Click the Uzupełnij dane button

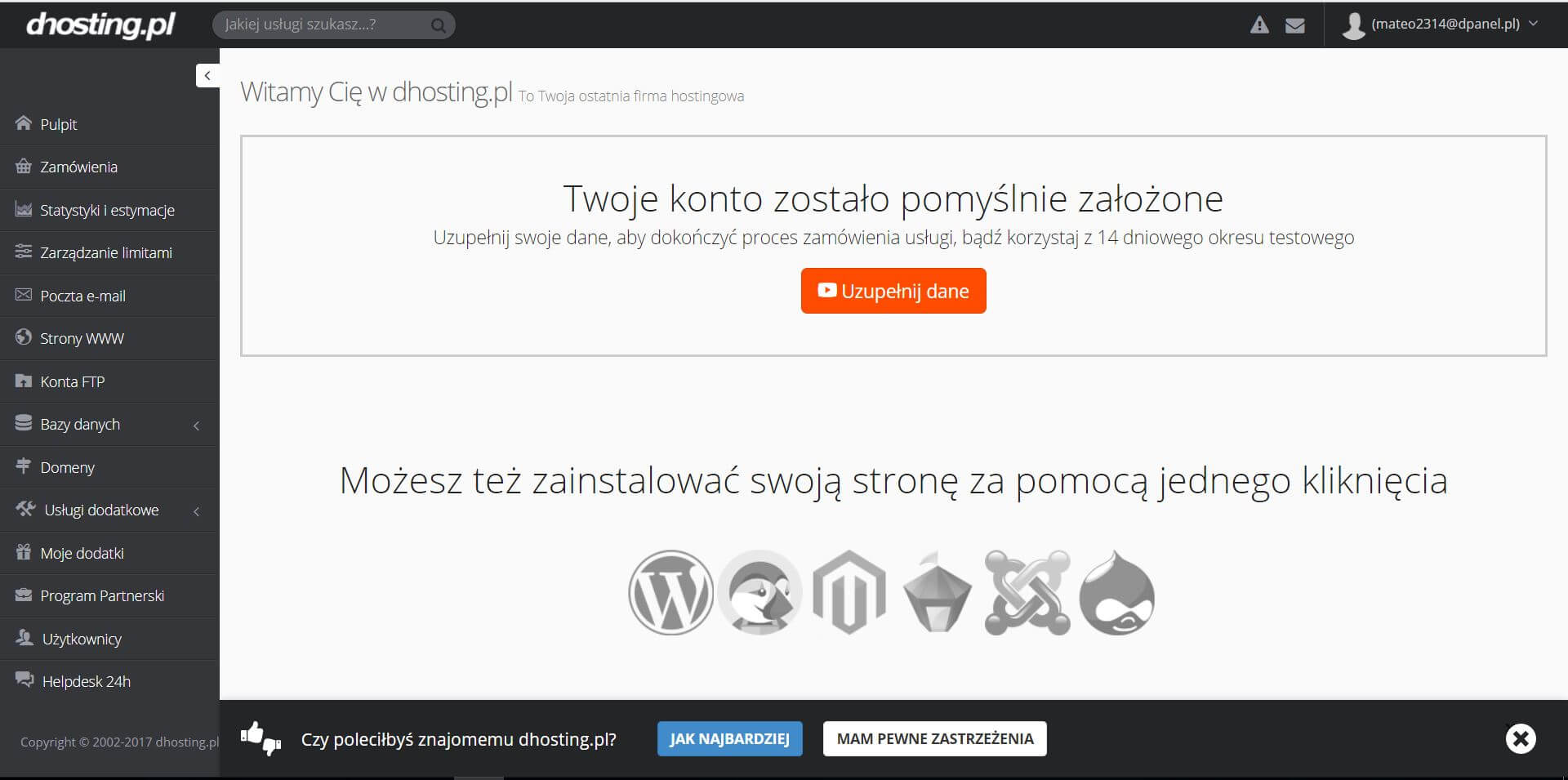pyautogui.click(x=893, y=291)
